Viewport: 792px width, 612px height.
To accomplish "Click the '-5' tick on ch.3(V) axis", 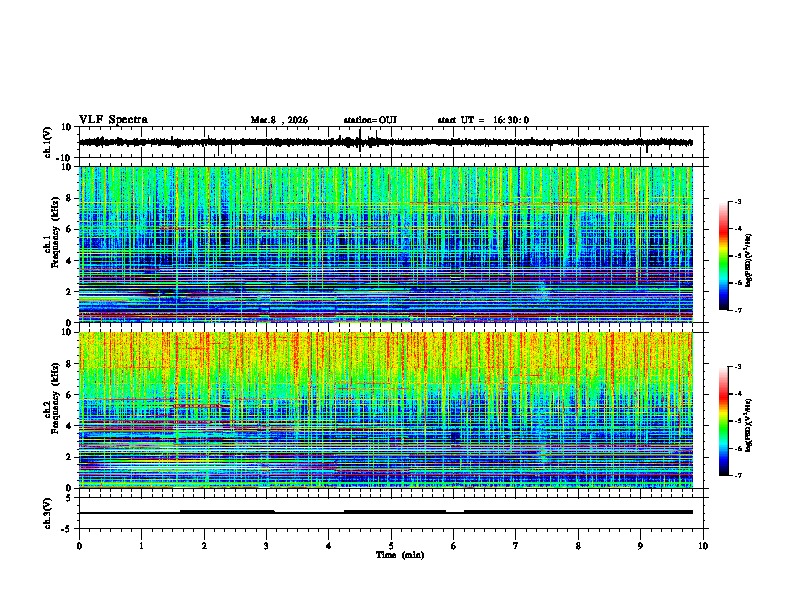I will [x=68, y=529].
